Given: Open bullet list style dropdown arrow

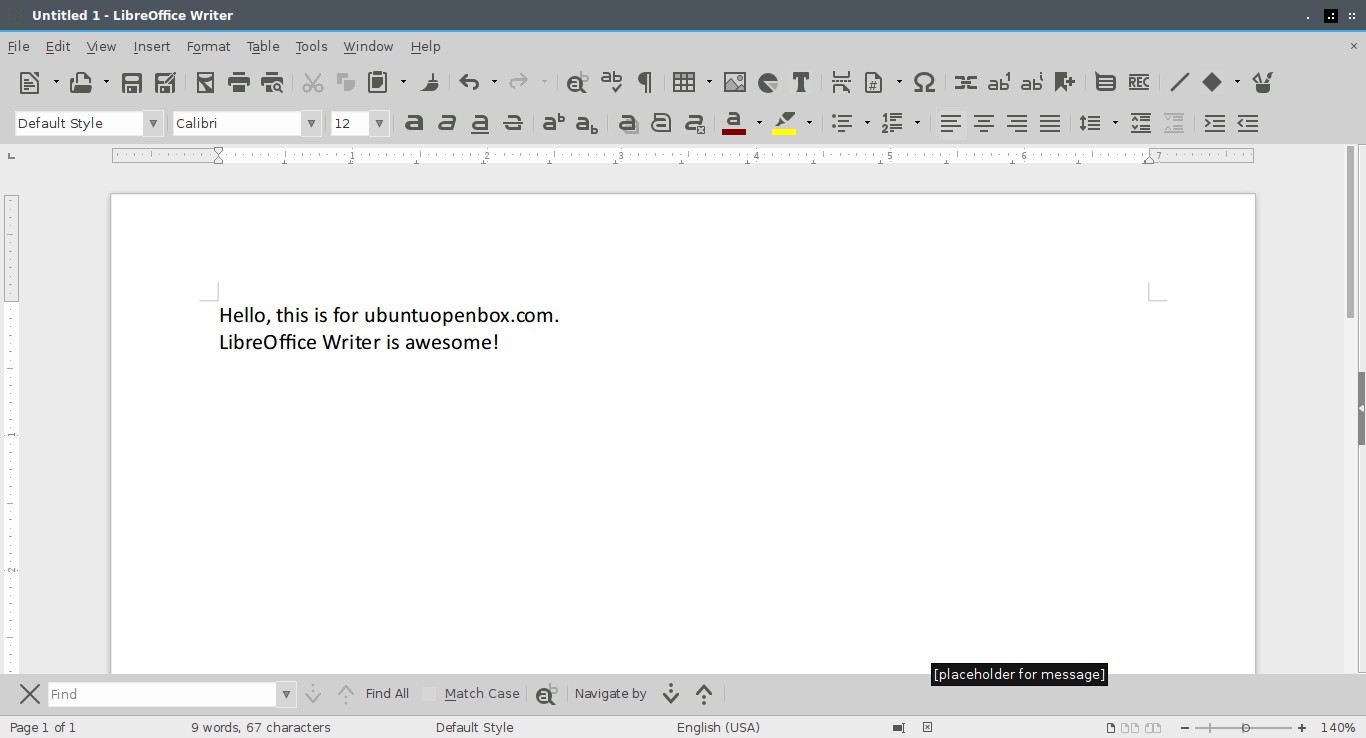Looking at the screenshot, I should 867,123.
